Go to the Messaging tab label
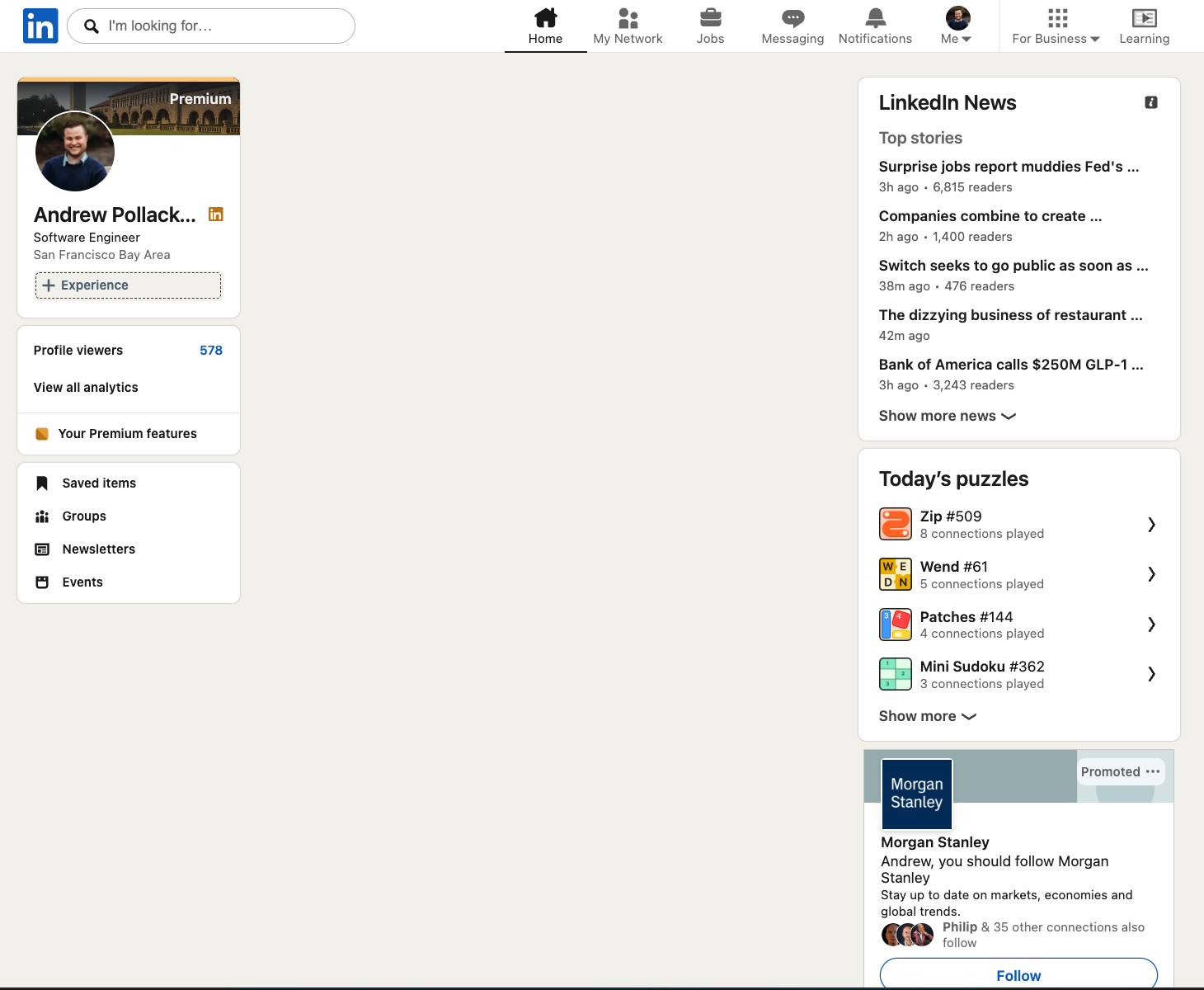 pyautogui.click(x=793, y=39)
